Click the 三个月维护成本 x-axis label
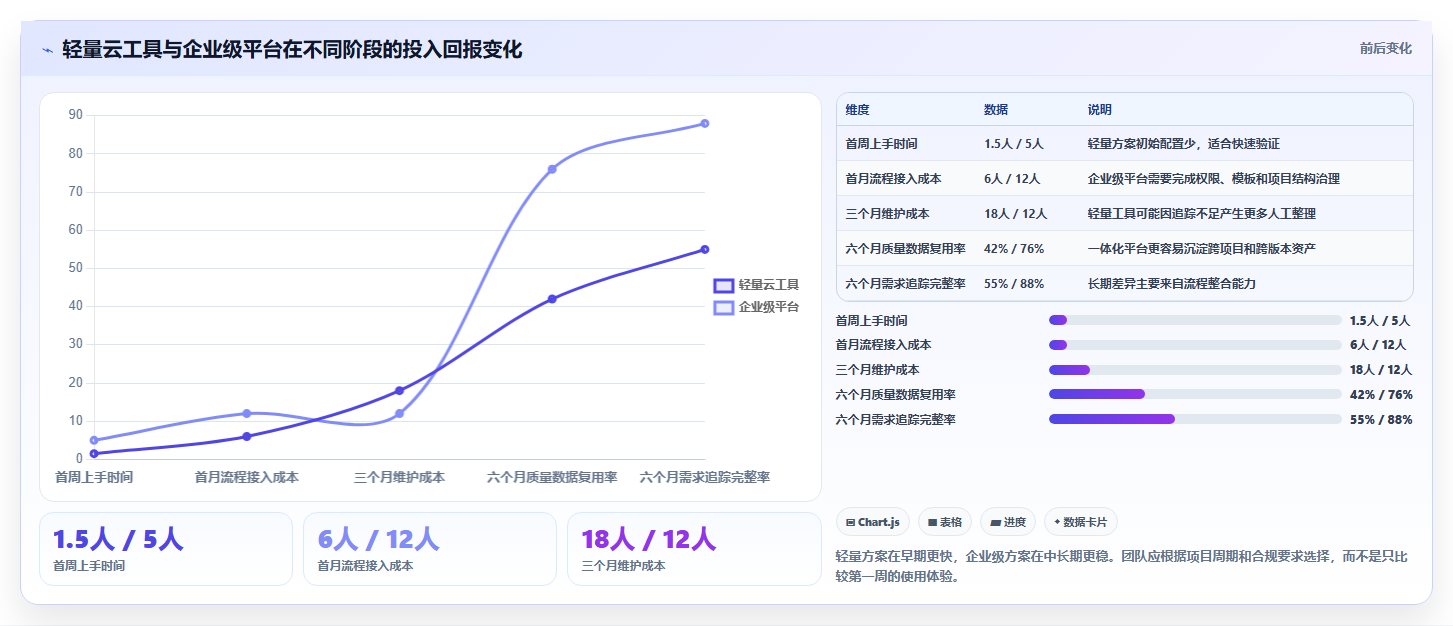The height and width of the screenshot is (626, 1453). pyautogui.click(x=399, y=477)
